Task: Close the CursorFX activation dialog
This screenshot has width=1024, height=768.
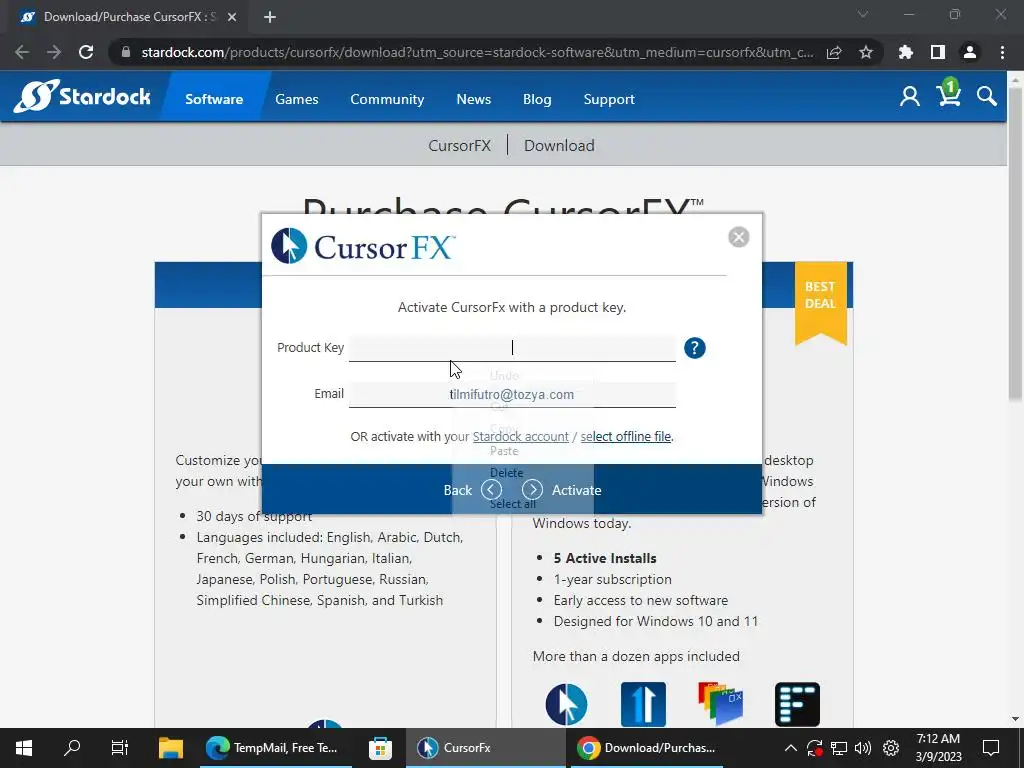Action: click(x=739, y=237)
